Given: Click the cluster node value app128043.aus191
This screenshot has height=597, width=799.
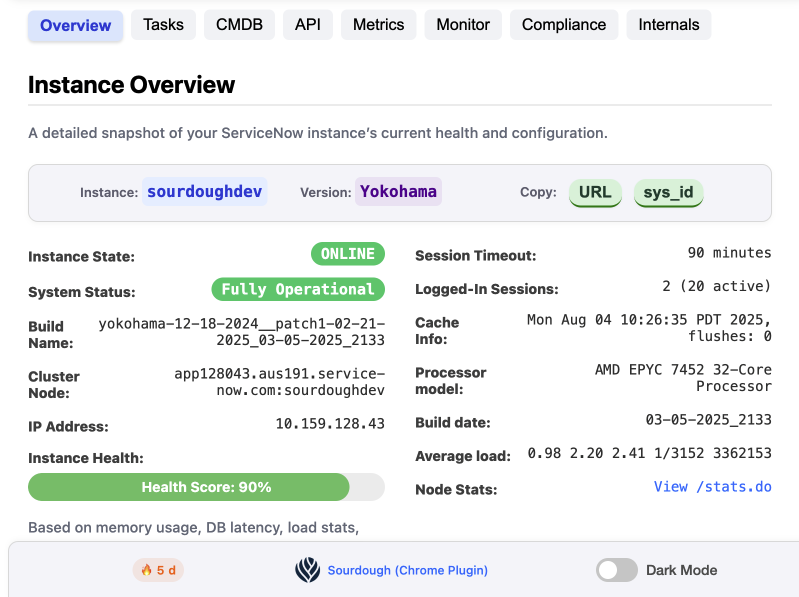Looking at the screenshot, I should (x=279, y=382).
